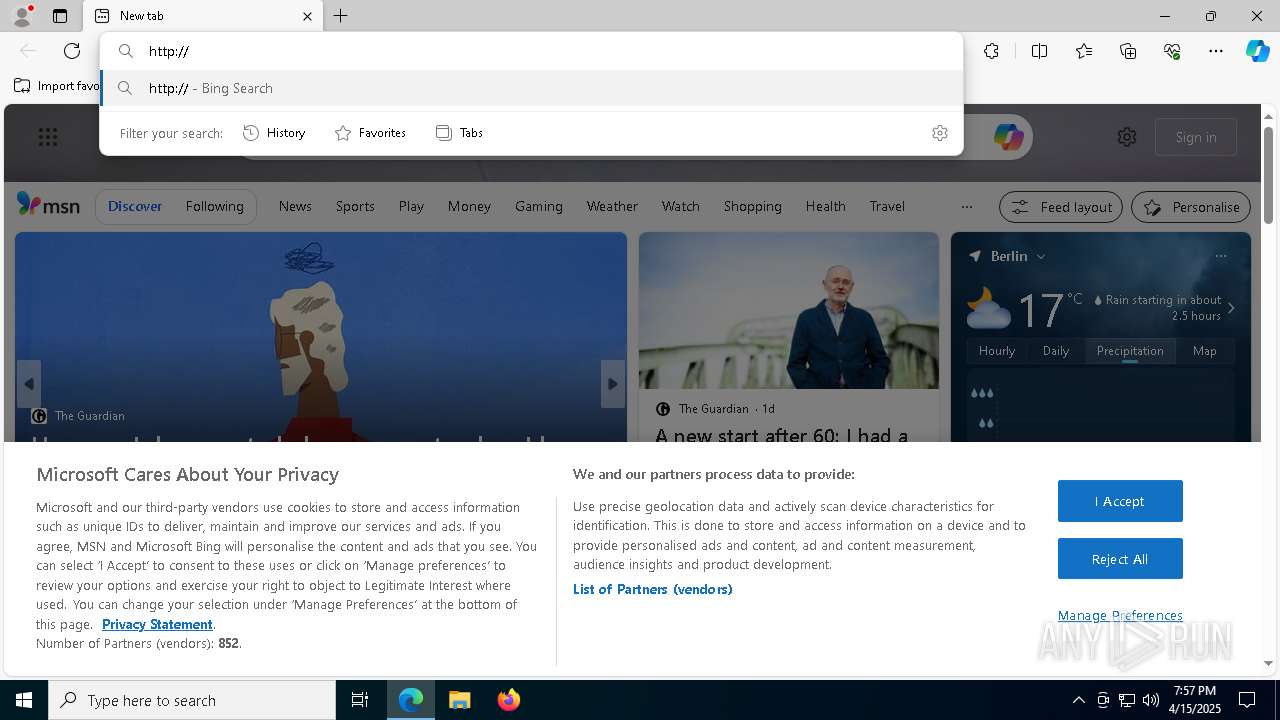This screenshot has height=720, width=1280.
Task: Filter search by History
Action: click(274, 133)
